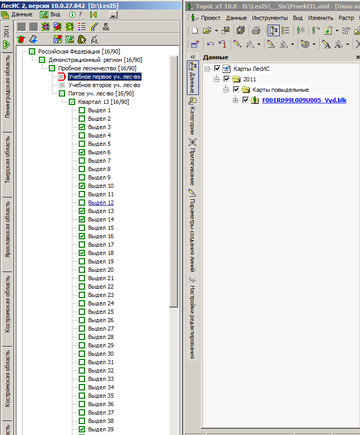Check the Выдел 1 checkbox

(82, 110)
